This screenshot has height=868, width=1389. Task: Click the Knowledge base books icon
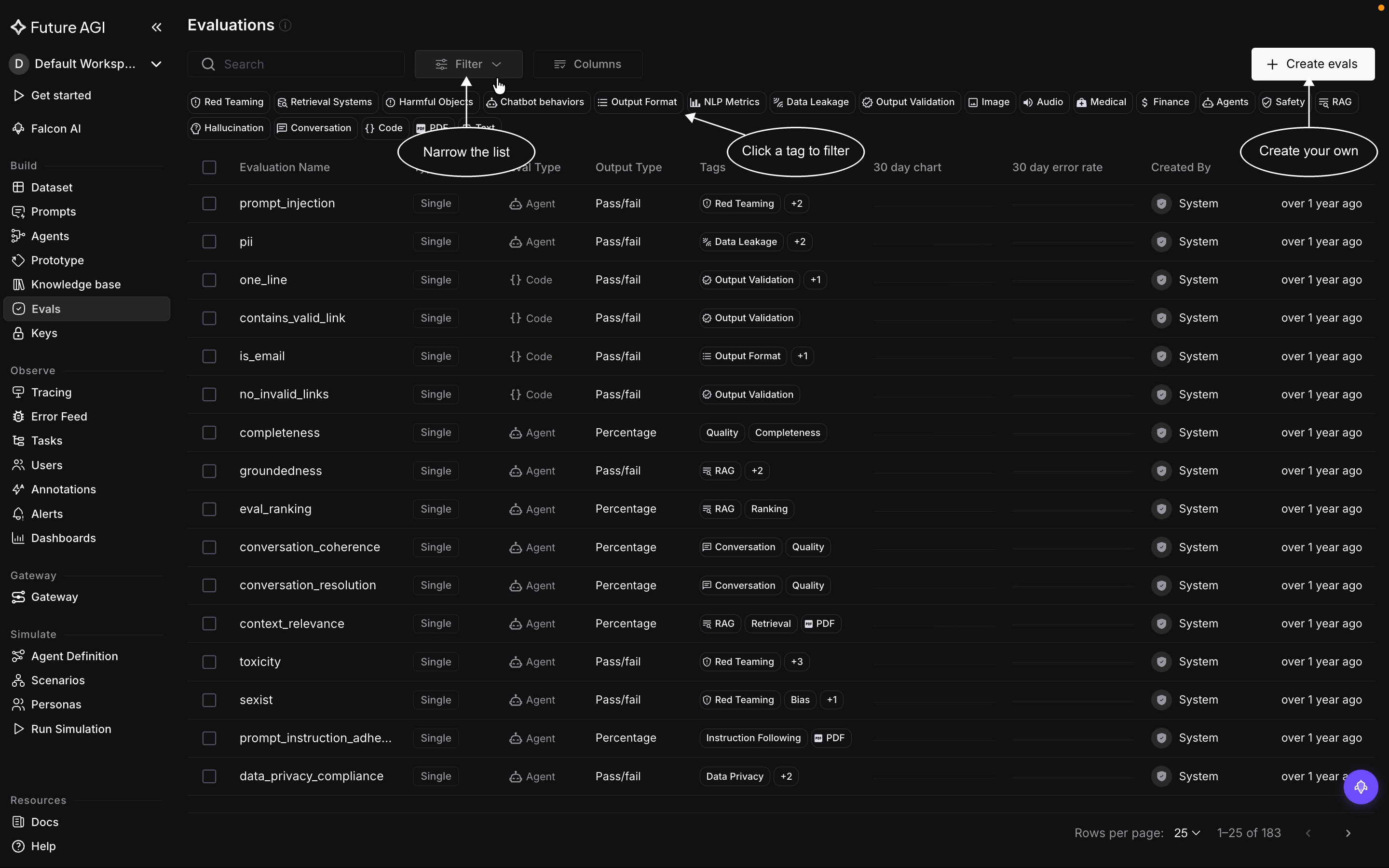click(x=18, y=284)
